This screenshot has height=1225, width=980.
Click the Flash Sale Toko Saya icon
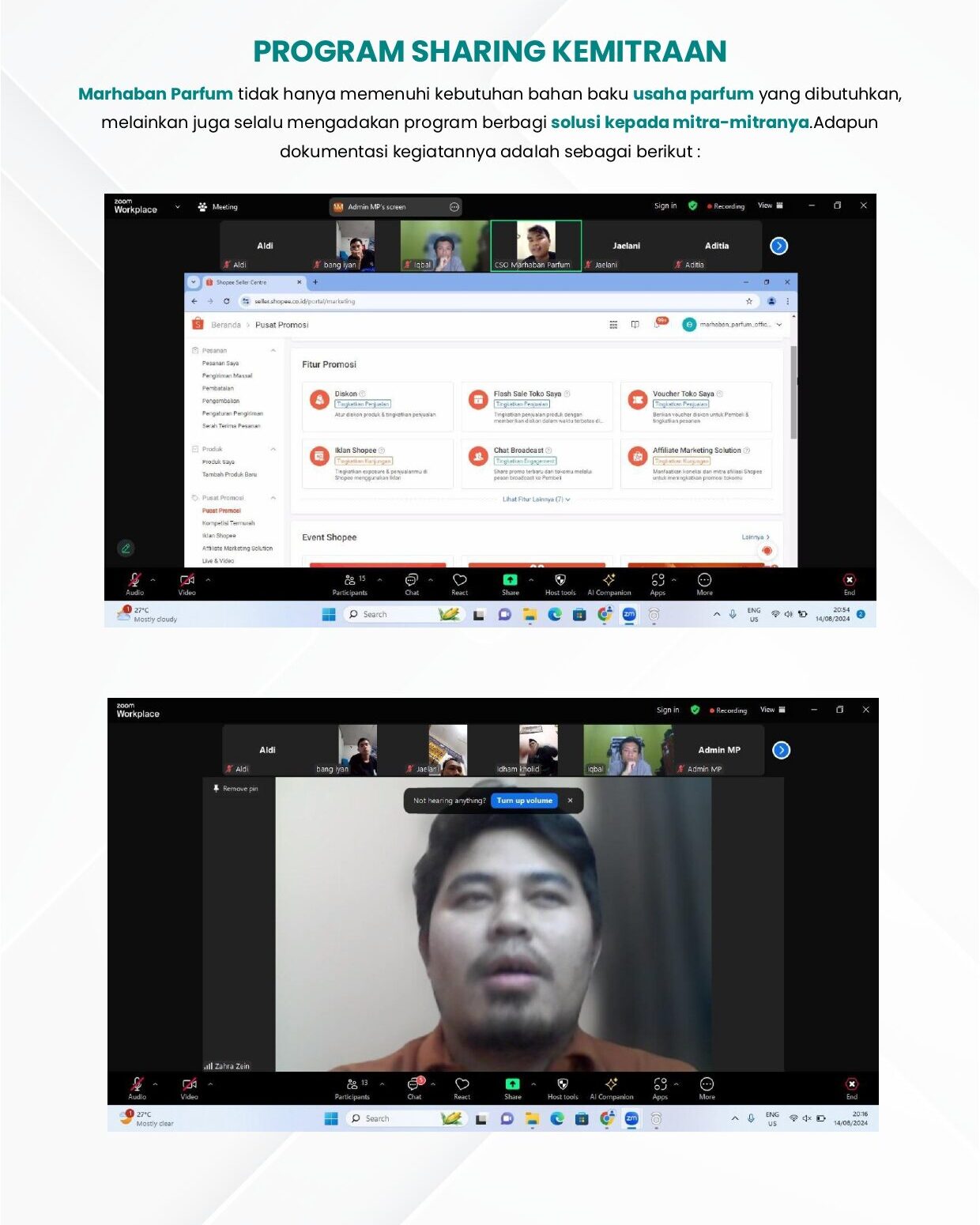(478, 400)
